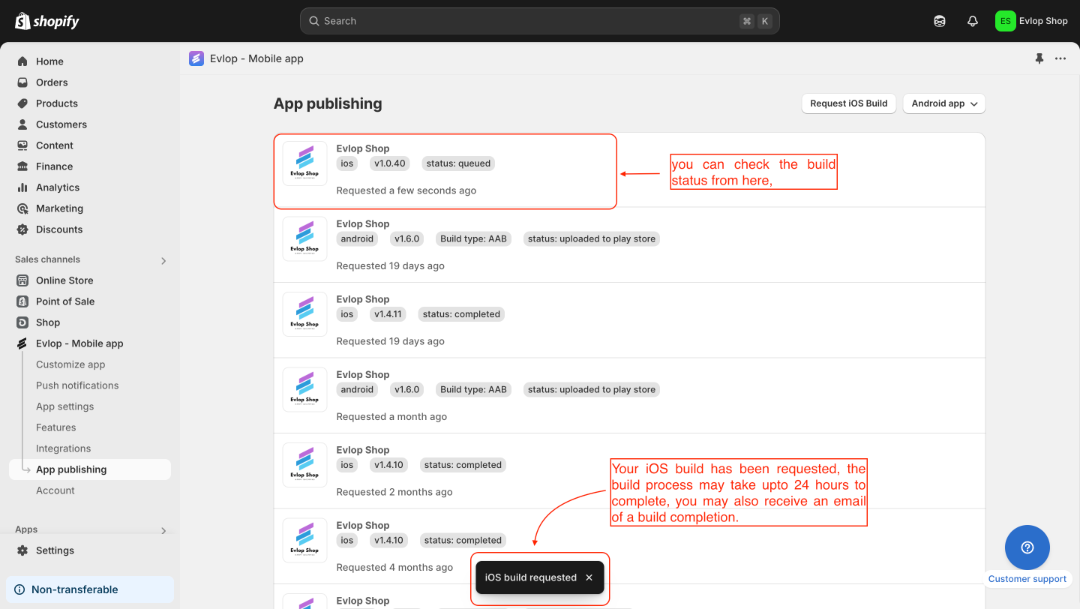Open the Shop channel icon
Screen dimensions: 1080x609
point(23,322)
